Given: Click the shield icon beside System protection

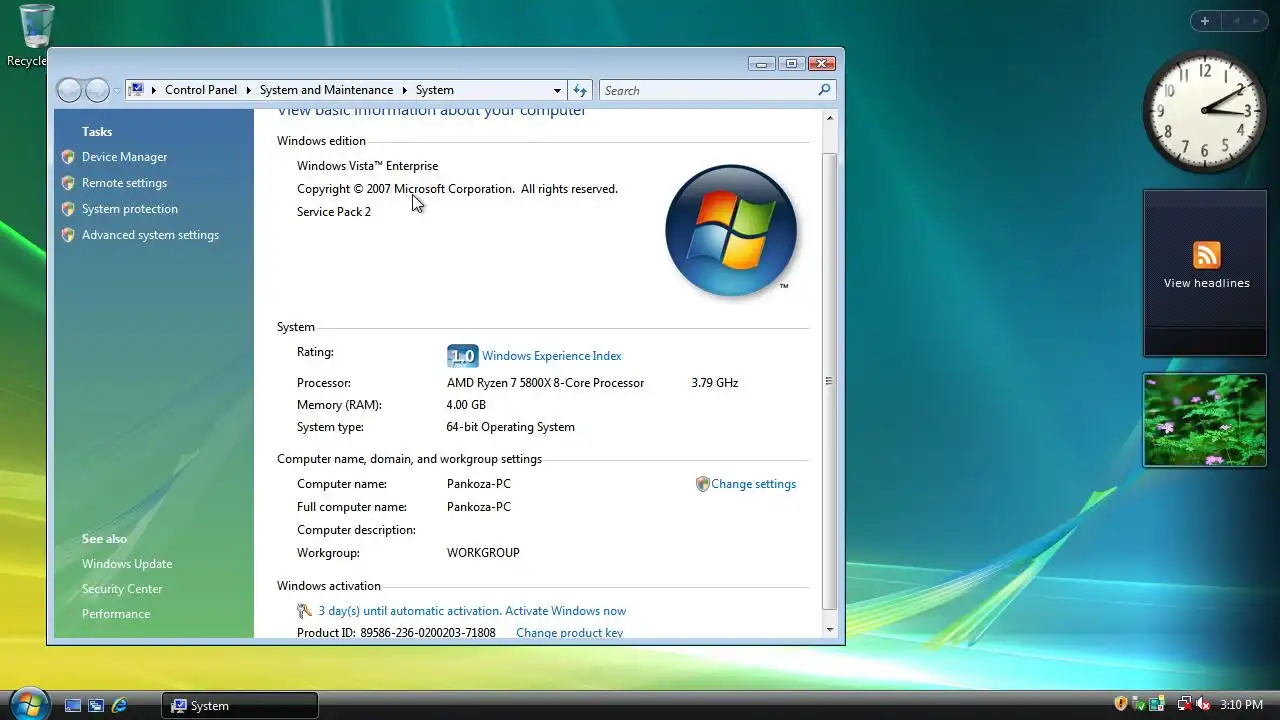Looking at the screenshot, I should point(68,209).
